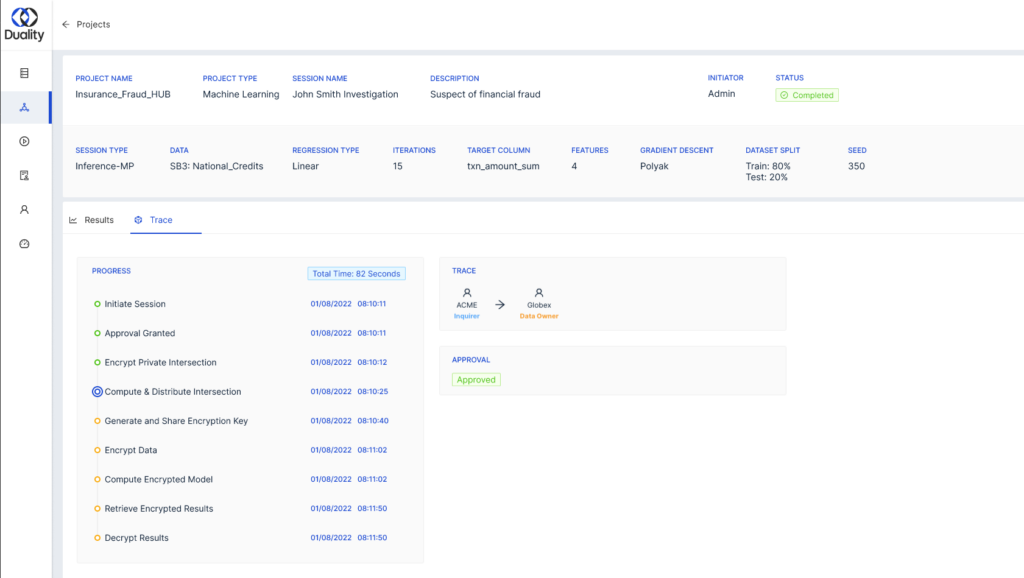This screenshot has height=578, width=1024.
Task: Open the datasets list icon in sidebar
Action: coord(25,73)
